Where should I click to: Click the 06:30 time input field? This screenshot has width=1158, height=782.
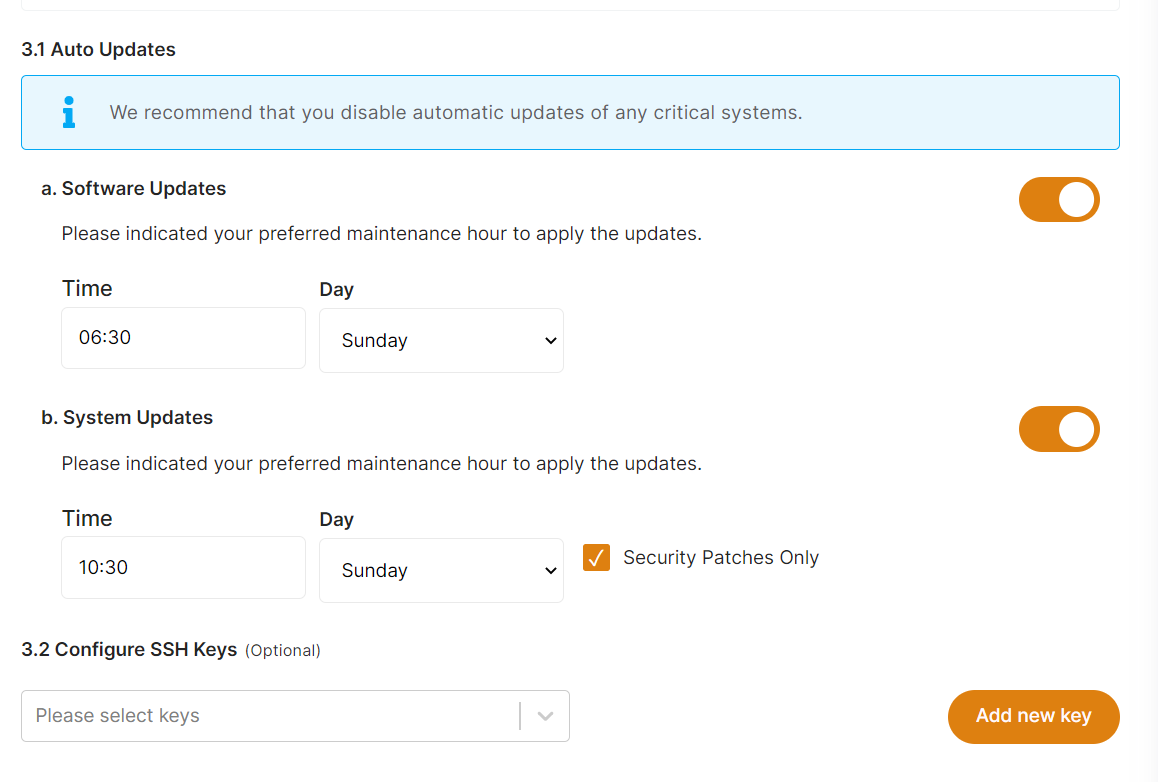(x=183, y=338)
